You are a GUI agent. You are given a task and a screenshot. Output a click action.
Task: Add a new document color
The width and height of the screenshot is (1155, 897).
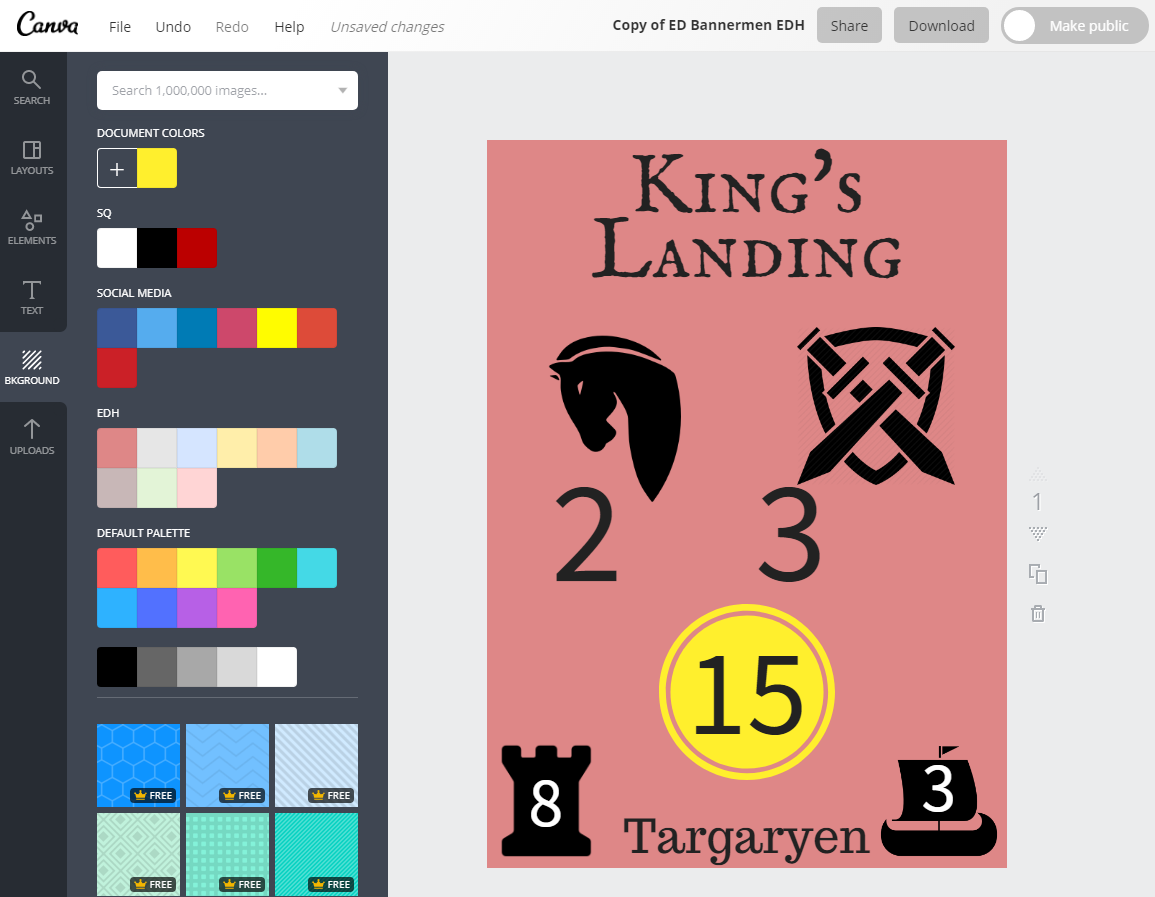click(x=116, y=168)
